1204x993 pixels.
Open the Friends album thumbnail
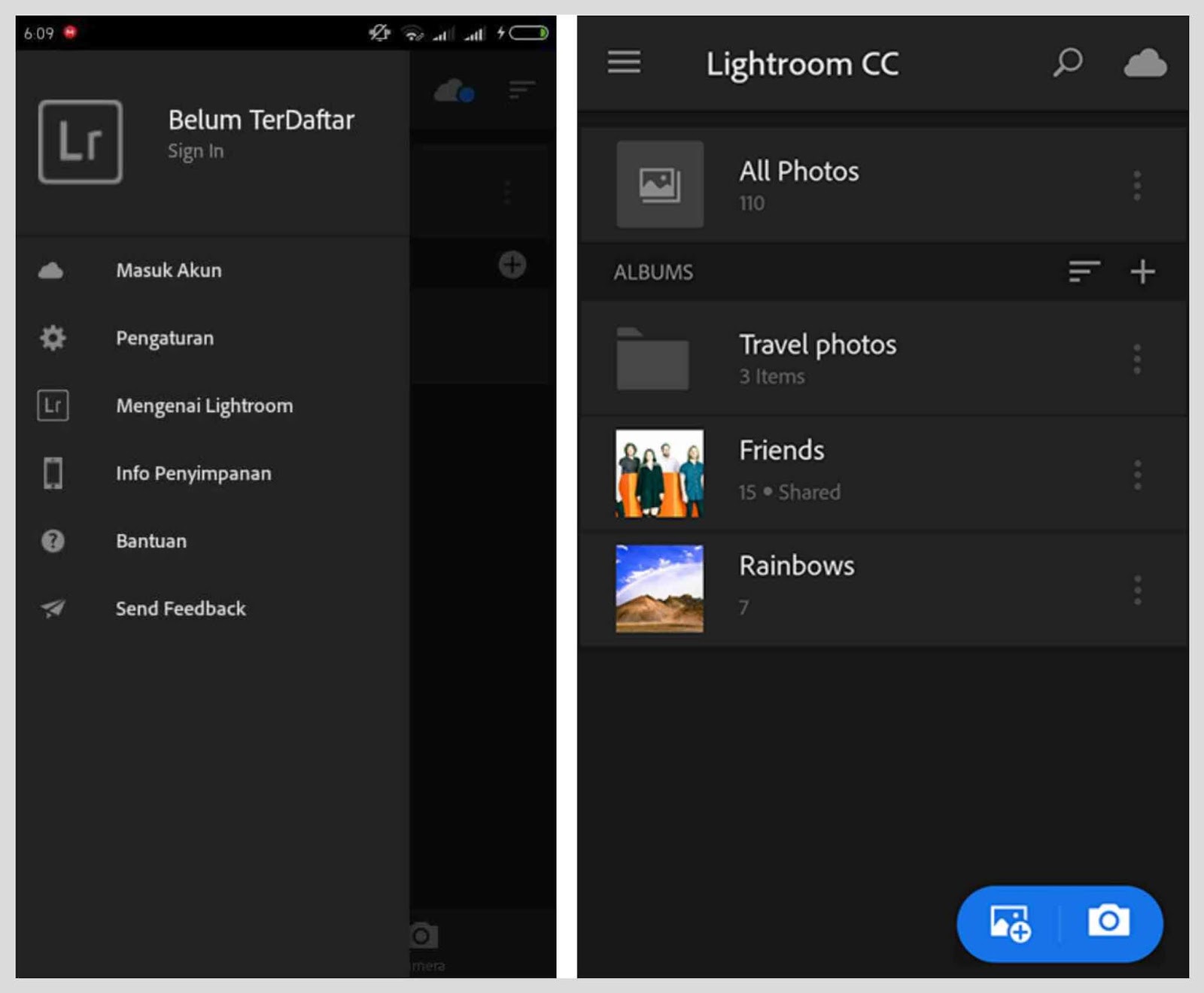[660, 473]
